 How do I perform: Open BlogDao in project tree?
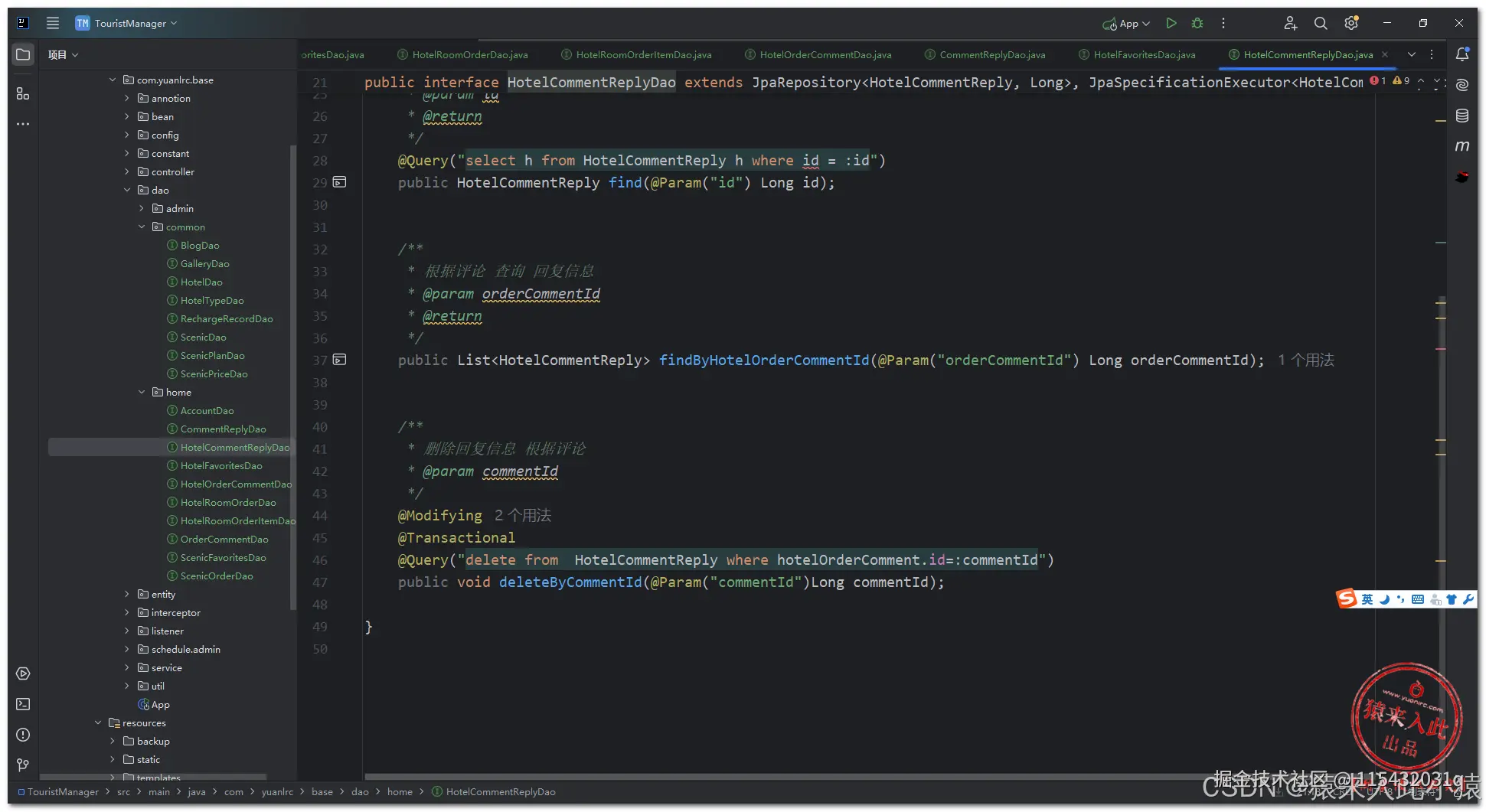[200, 245]
